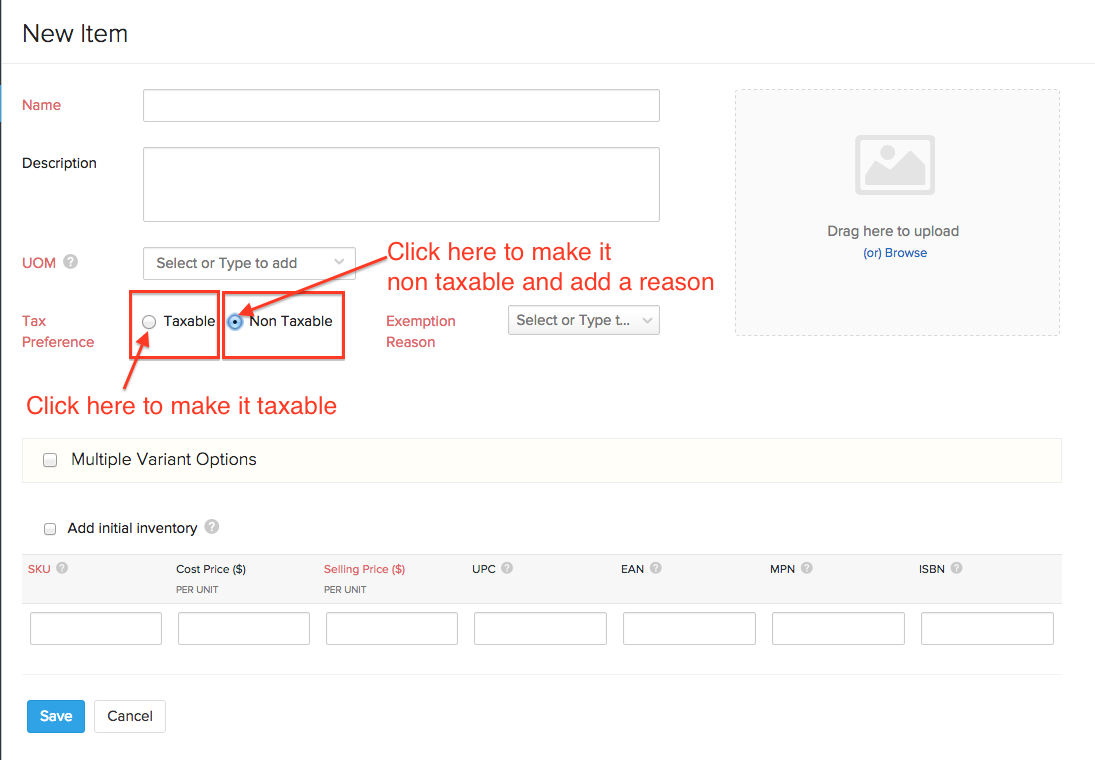Check the Add initial inventory checkbox

coord(50,529)
